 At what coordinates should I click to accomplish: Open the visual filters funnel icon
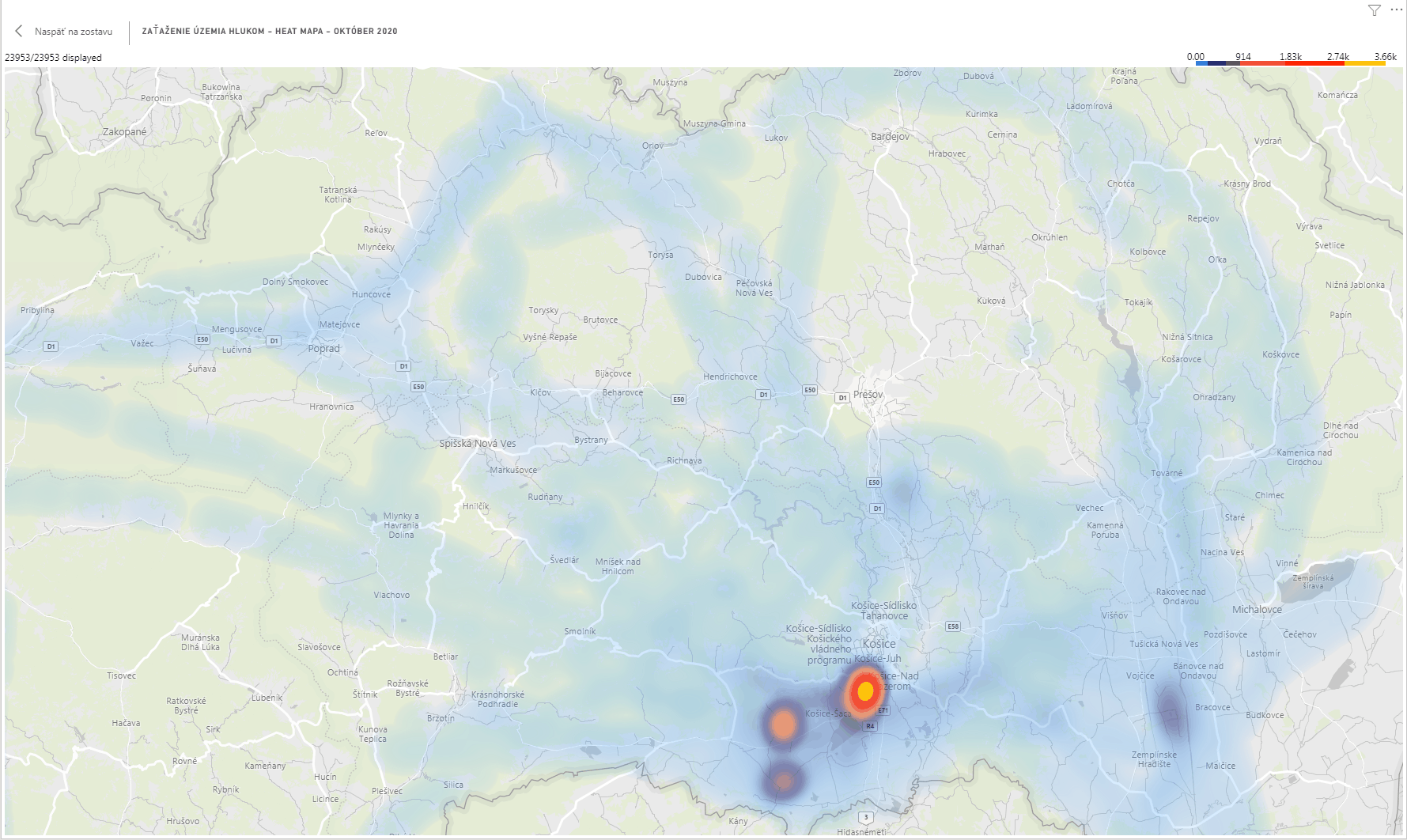click(x=1375, y=10)
